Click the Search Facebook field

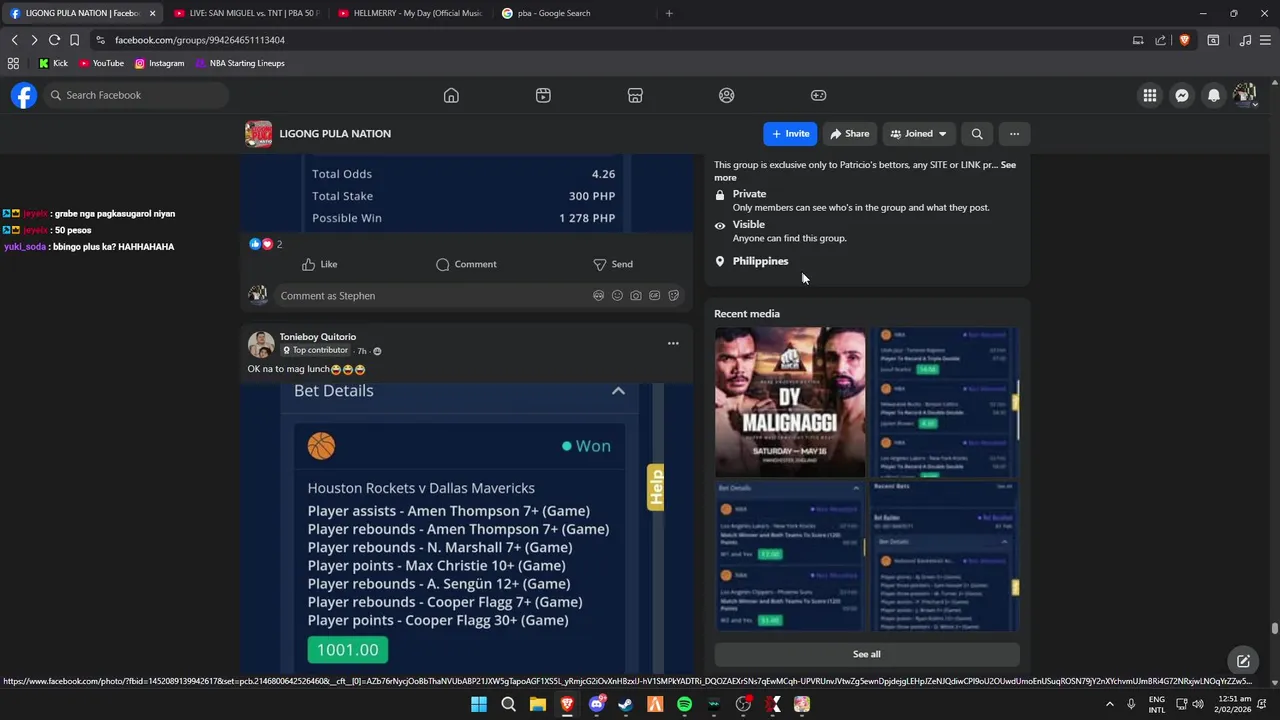point(136,95)
